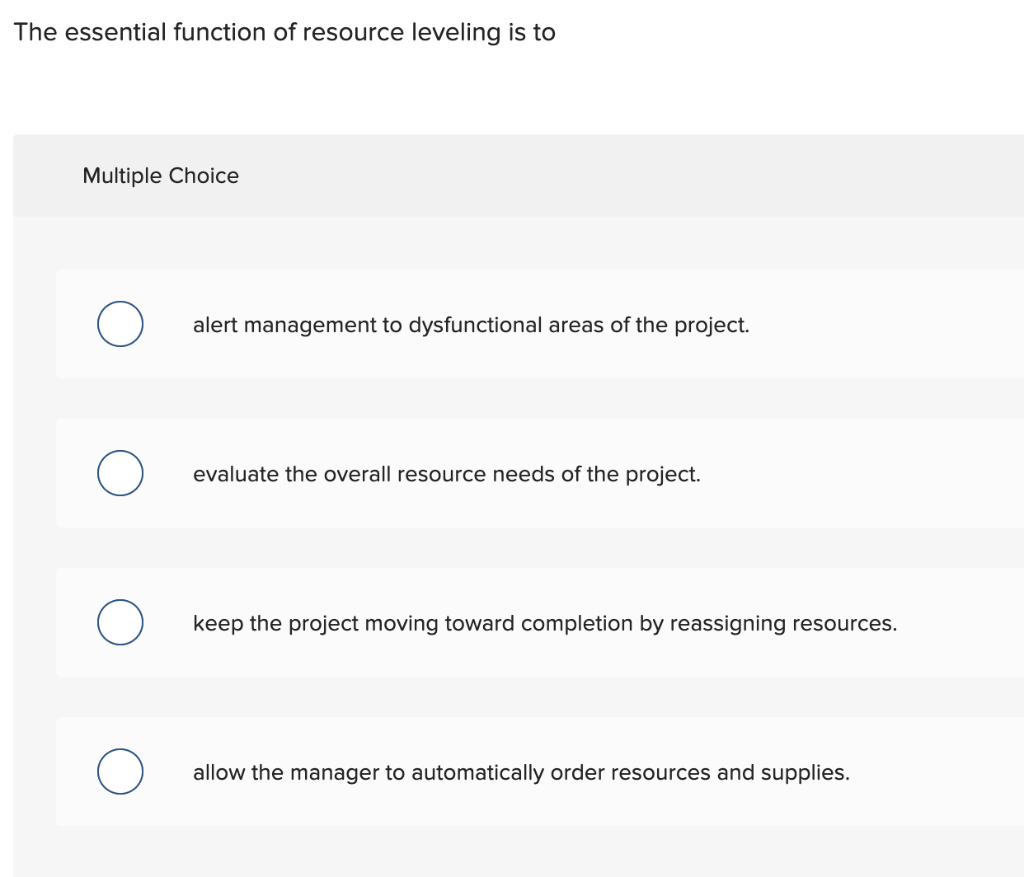Click the question text about resource leveling

tap(283, 31)
